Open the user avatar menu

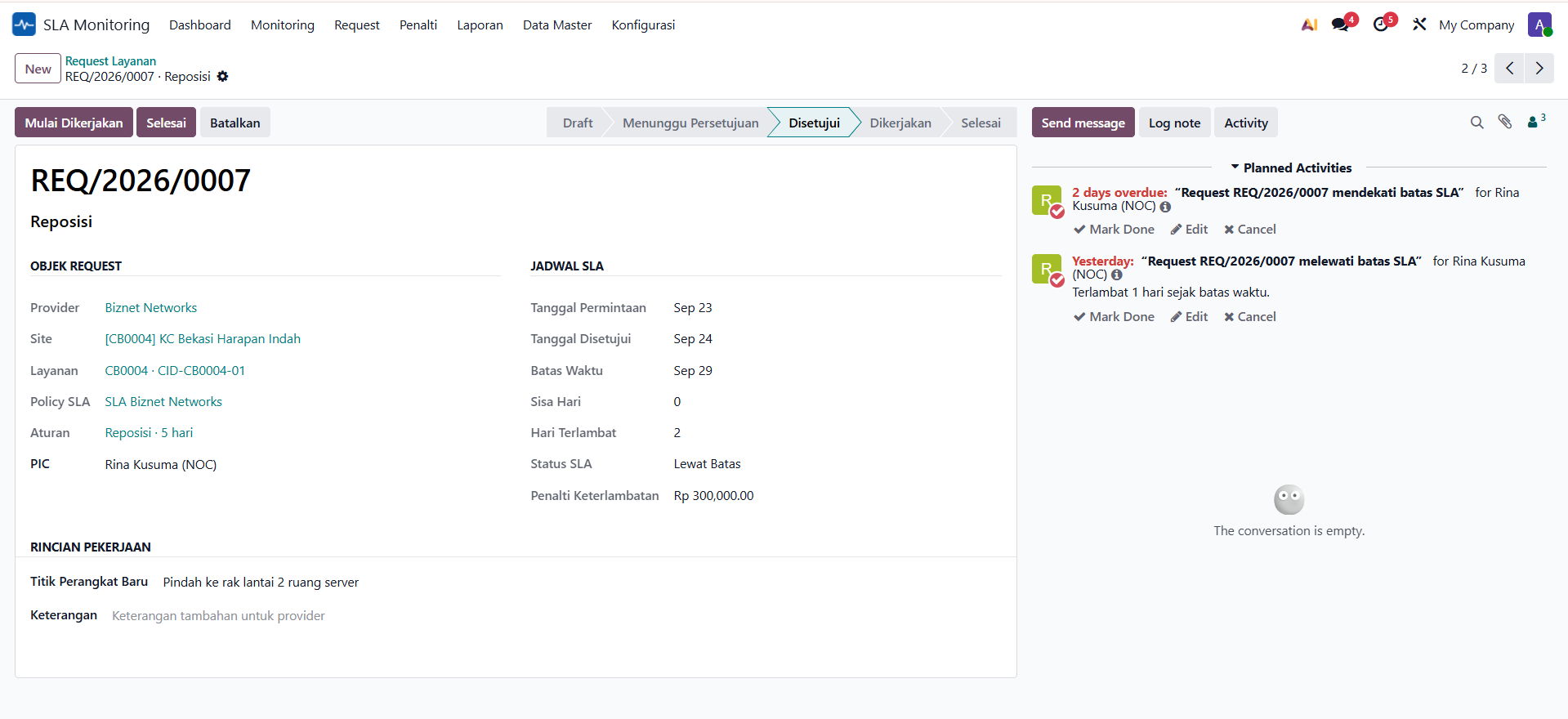pos(1539,25)
